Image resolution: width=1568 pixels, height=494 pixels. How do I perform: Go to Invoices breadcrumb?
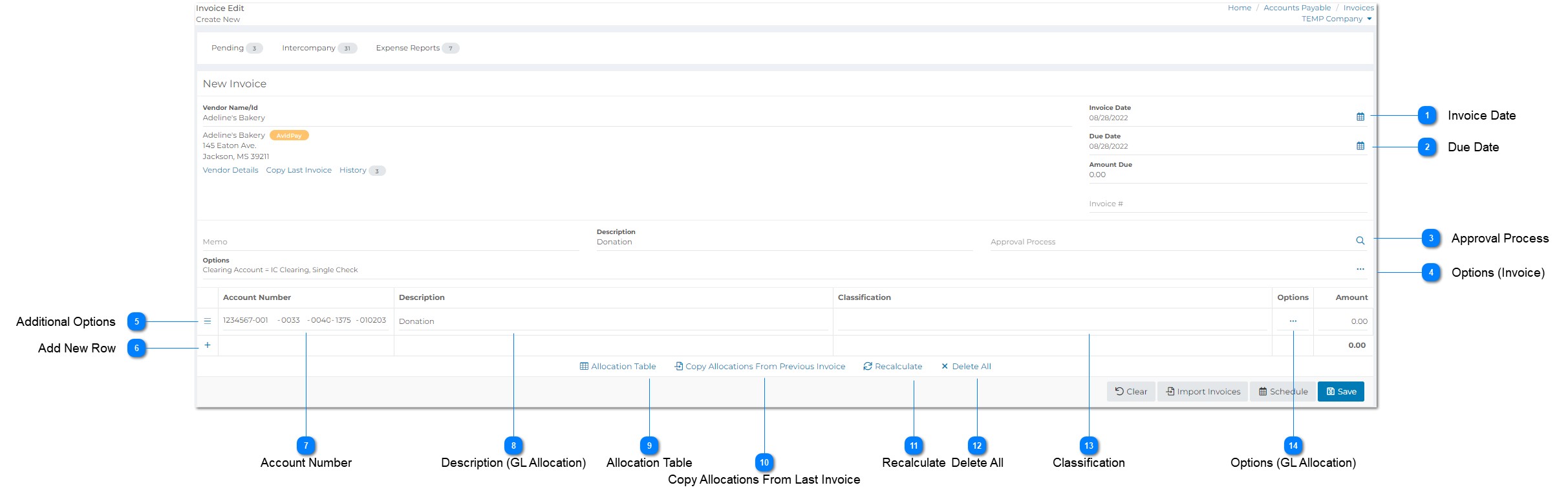pos(1359,8)
